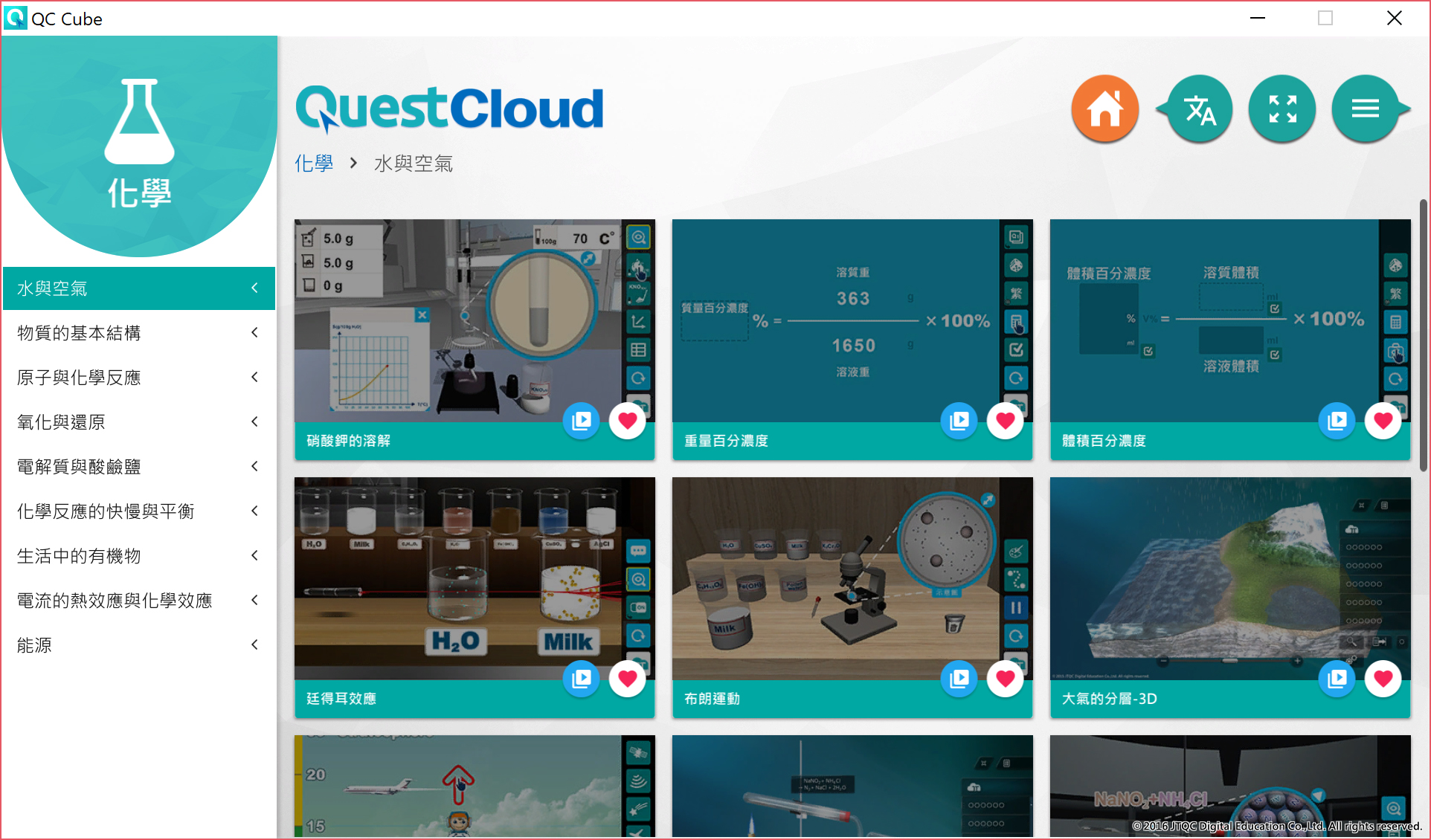
Task: Open 廷得耳效應 title link
Action: coord(341,699)
